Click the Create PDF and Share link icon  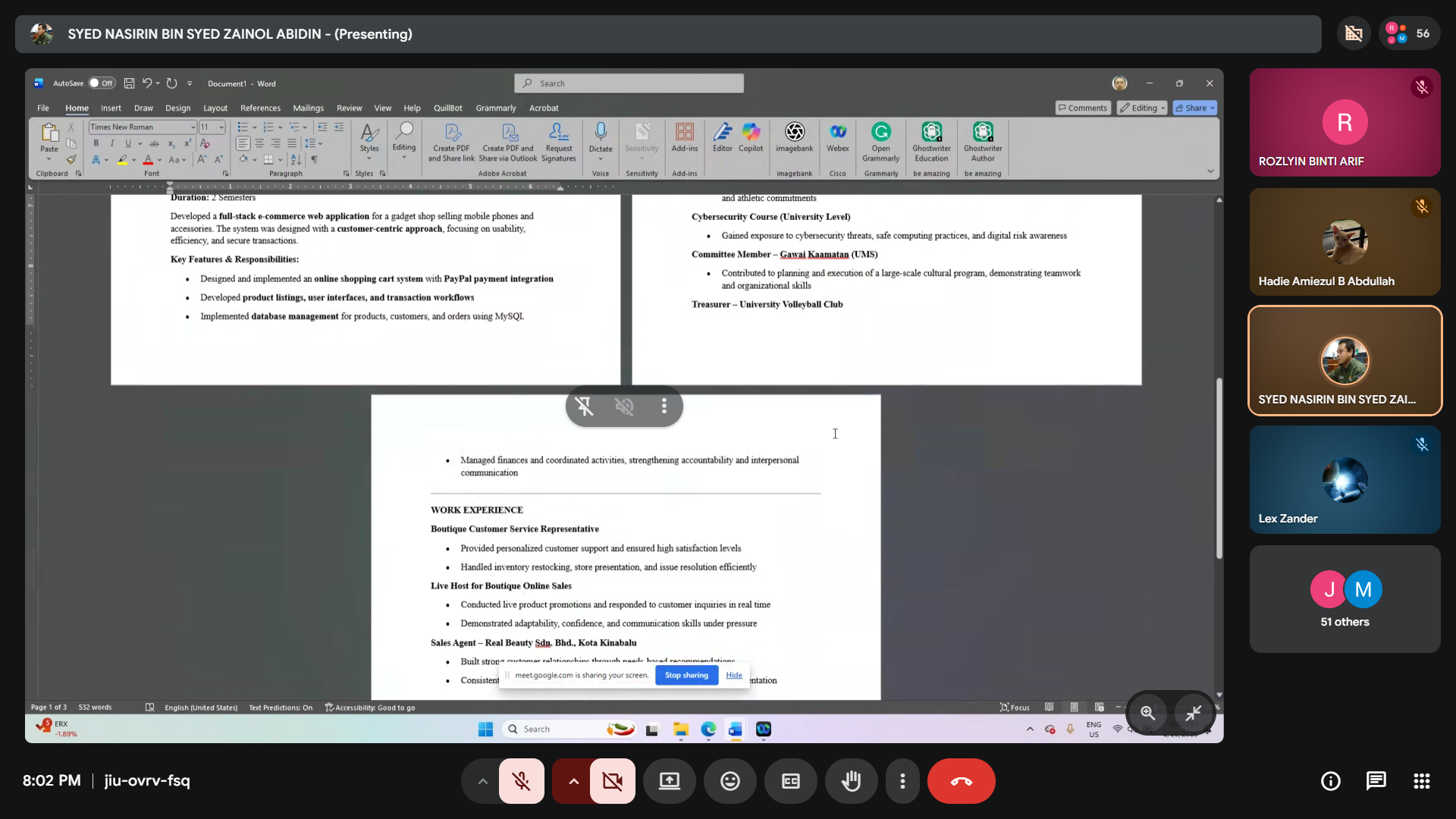451,143
